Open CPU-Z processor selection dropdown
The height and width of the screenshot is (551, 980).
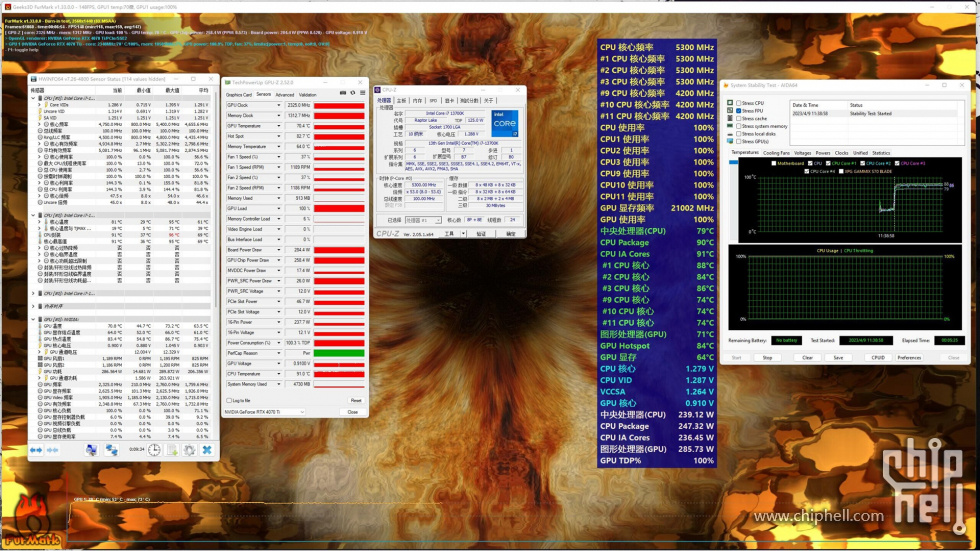[423, 221]
